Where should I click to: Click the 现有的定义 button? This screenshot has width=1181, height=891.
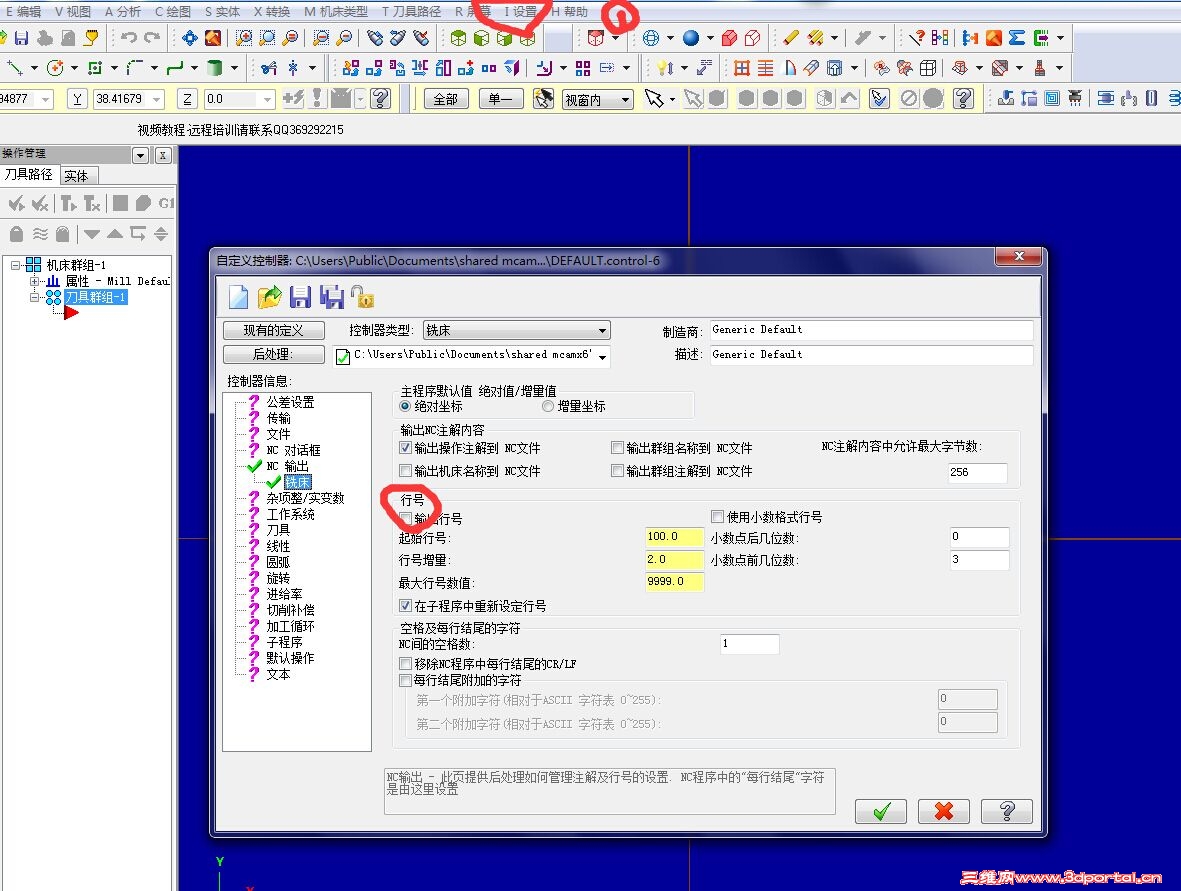[x=273, y=331]
